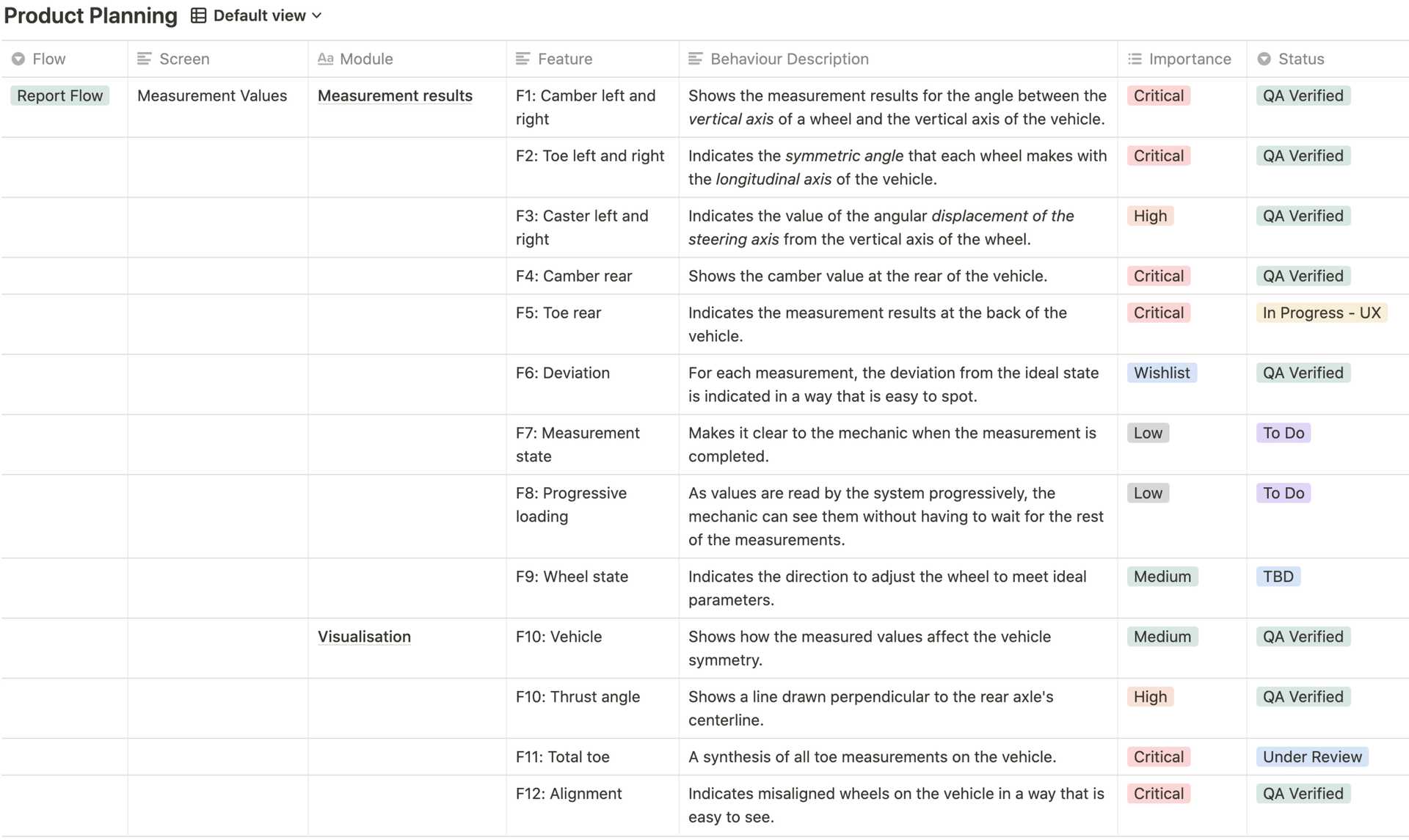Click the table view icon beside Default view
1409x840 pixels.
tap(198, 15)
